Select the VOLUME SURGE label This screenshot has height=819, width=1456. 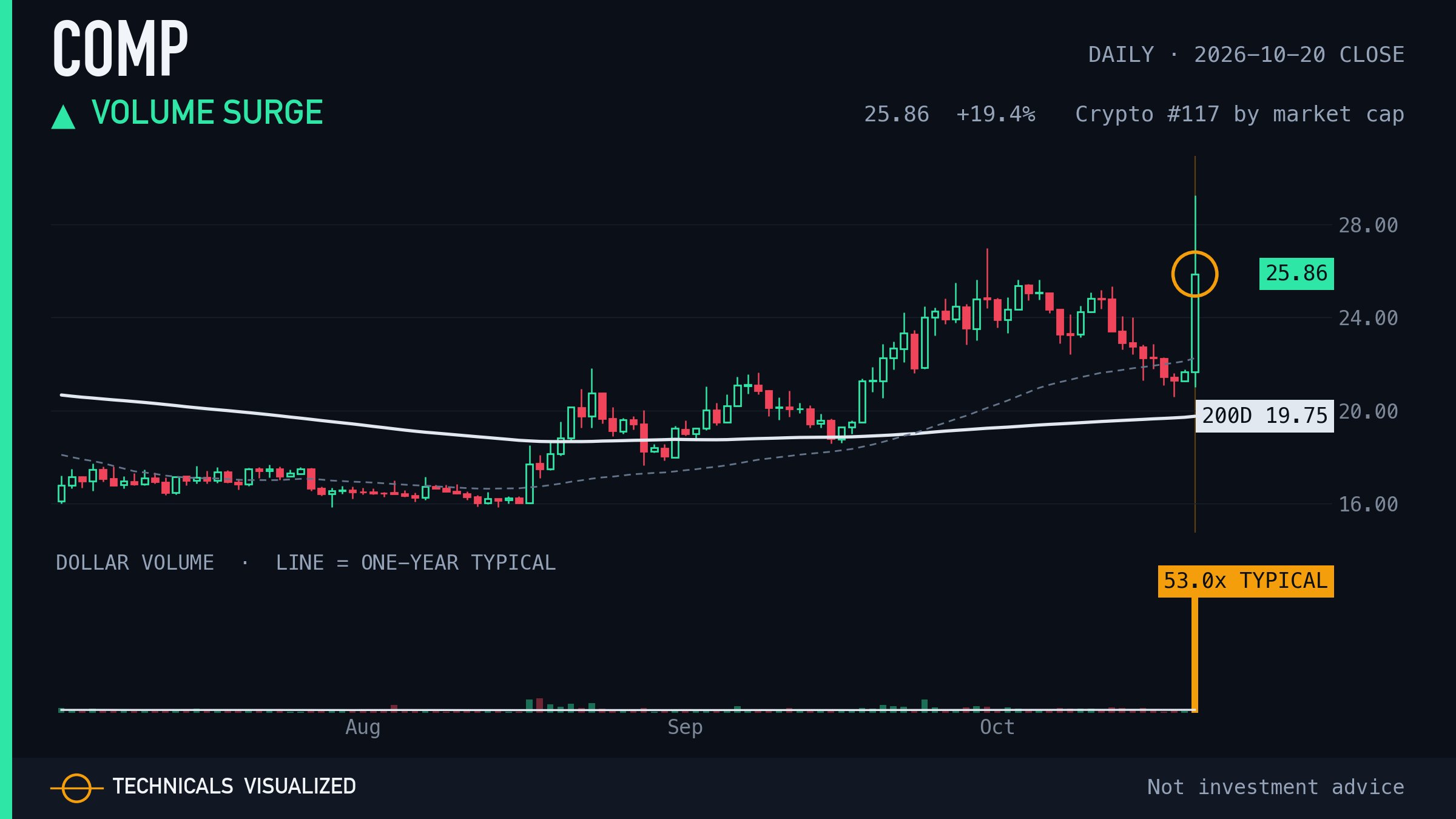(207, 113)
